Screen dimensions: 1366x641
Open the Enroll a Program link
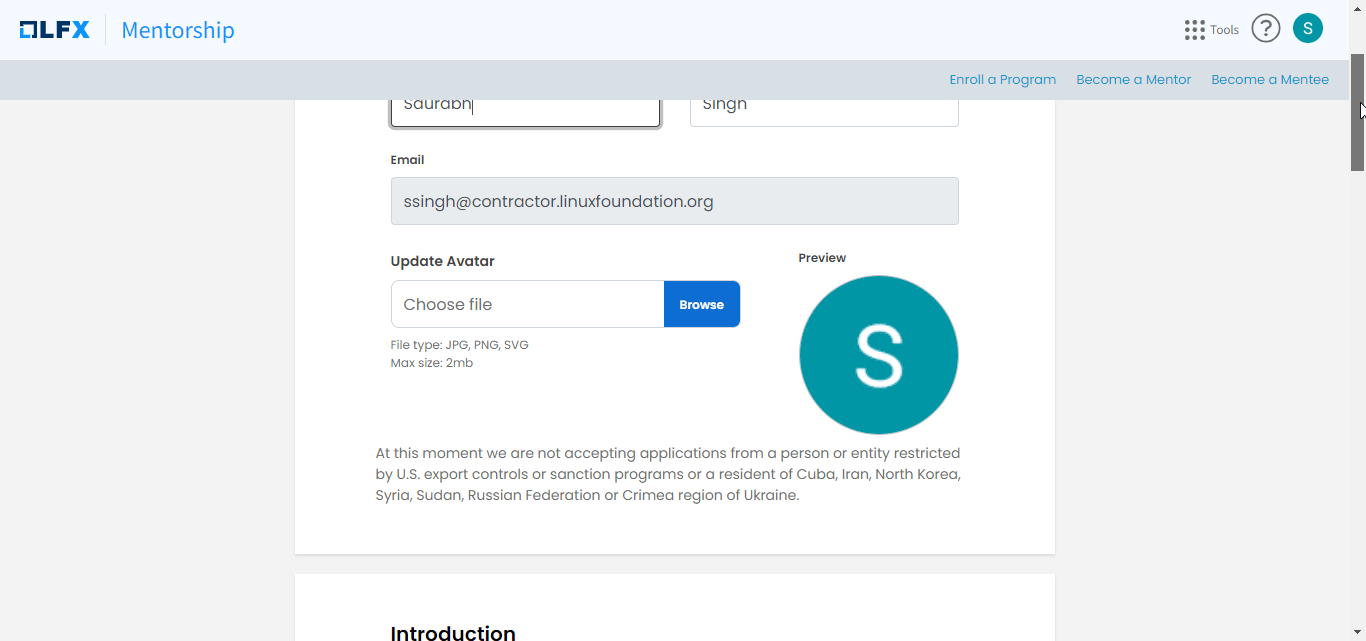click(x=1002, y=80)
